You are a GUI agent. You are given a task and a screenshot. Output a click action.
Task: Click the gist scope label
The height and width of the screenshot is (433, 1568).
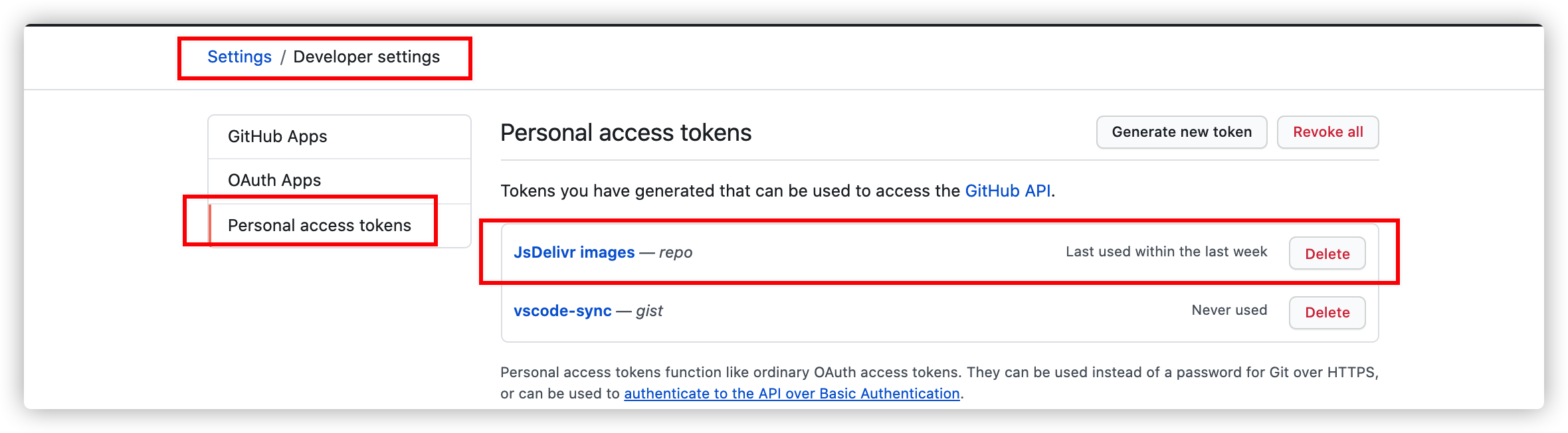(649, 311)
